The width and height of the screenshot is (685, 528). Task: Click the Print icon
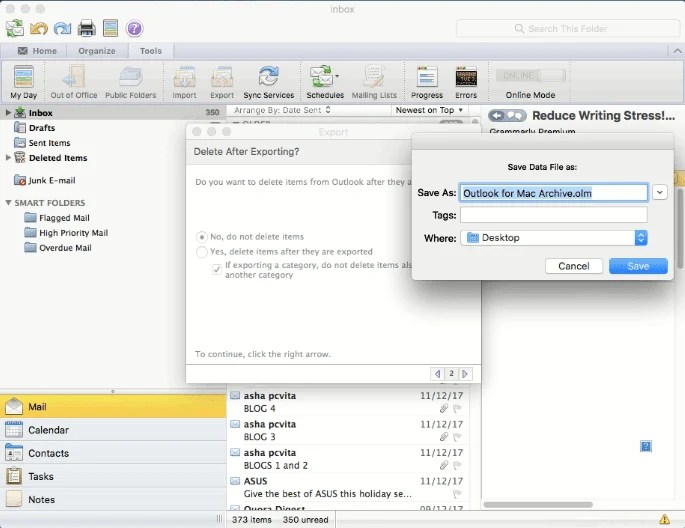pos(86,29)
